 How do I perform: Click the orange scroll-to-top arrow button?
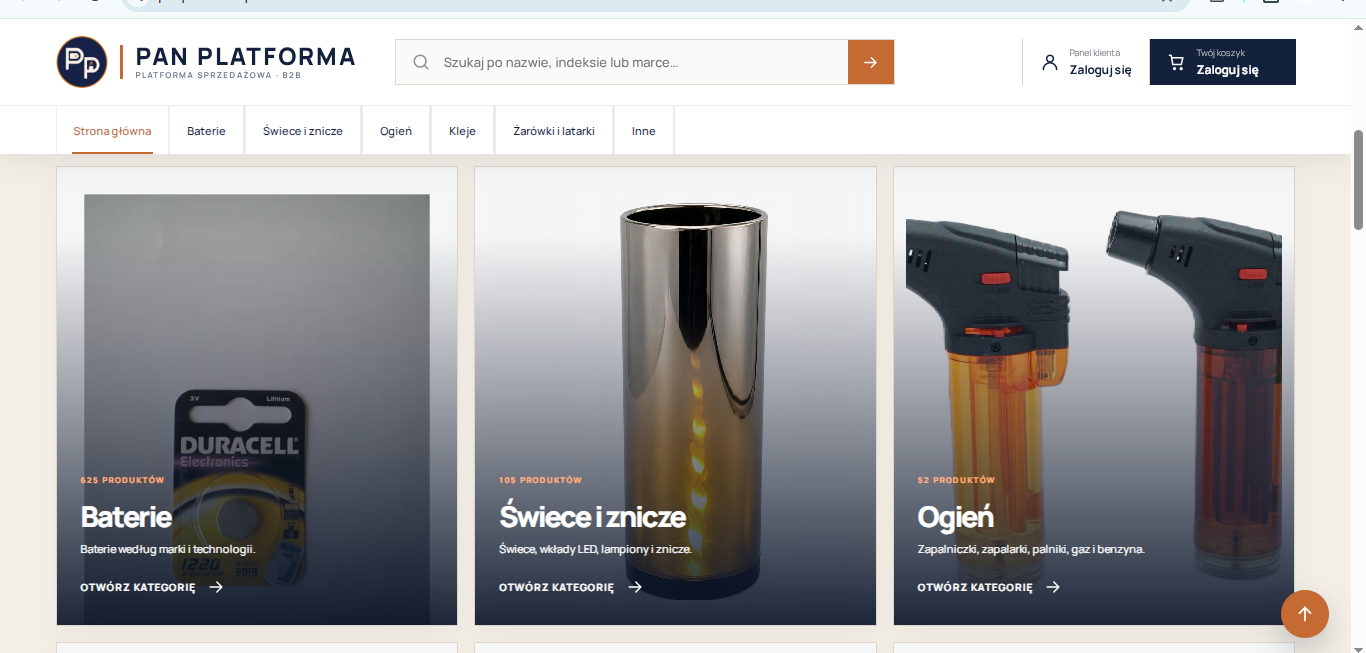click(1305, 614)
